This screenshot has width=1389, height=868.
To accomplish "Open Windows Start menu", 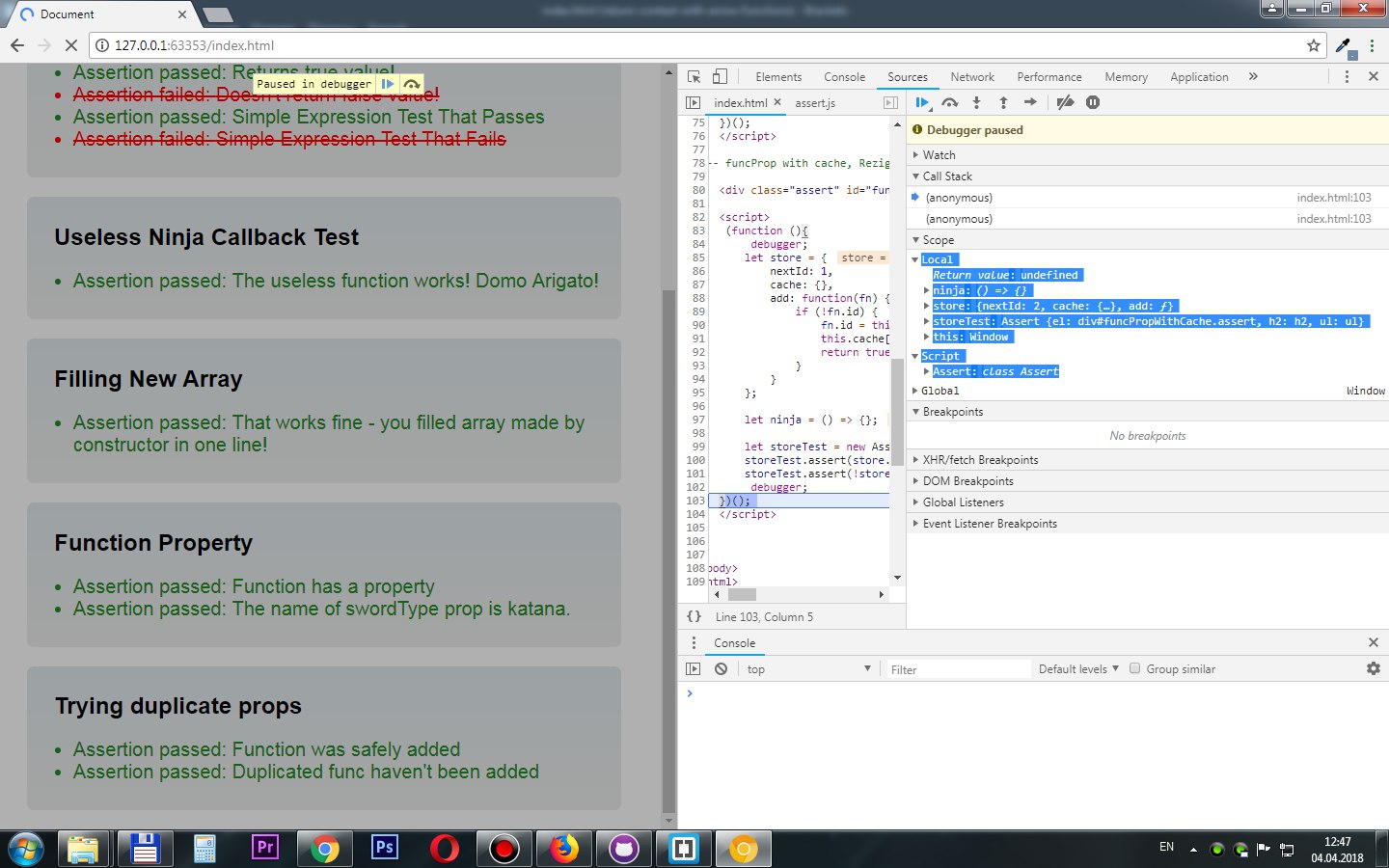I will [x=26, y=849].
